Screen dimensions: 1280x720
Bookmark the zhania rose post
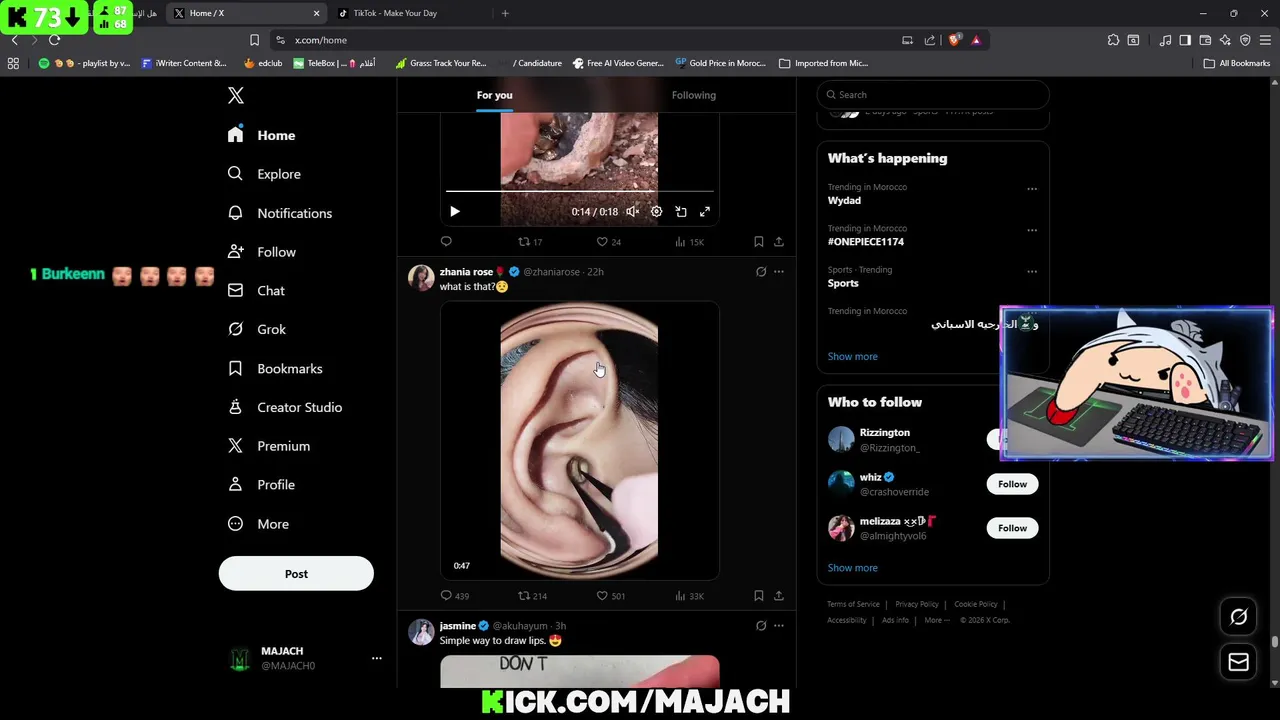(x=758, y=595)
